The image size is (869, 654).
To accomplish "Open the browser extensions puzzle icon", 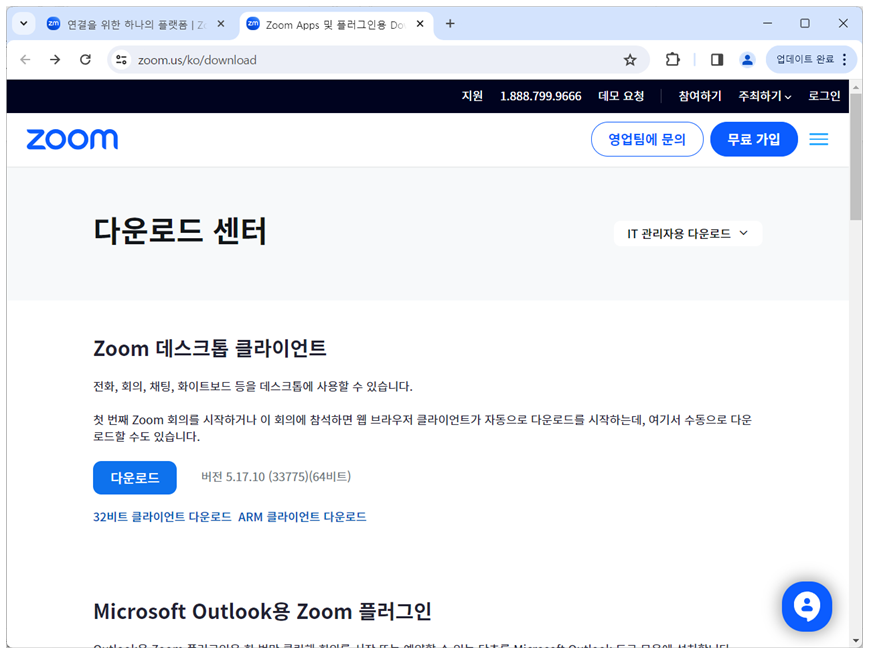I will [x=672, y=59].
